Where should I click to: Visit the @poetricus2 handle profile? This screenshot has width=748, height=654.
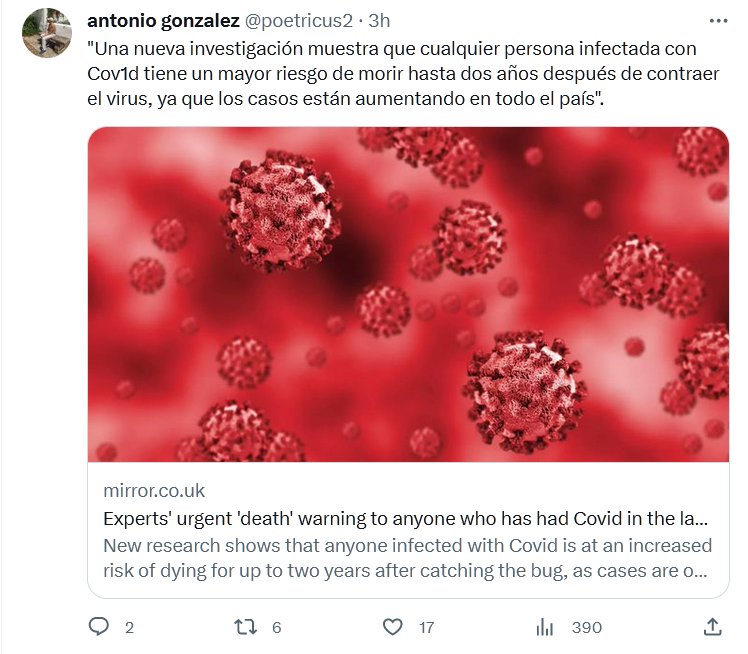[x=307, y=21]
